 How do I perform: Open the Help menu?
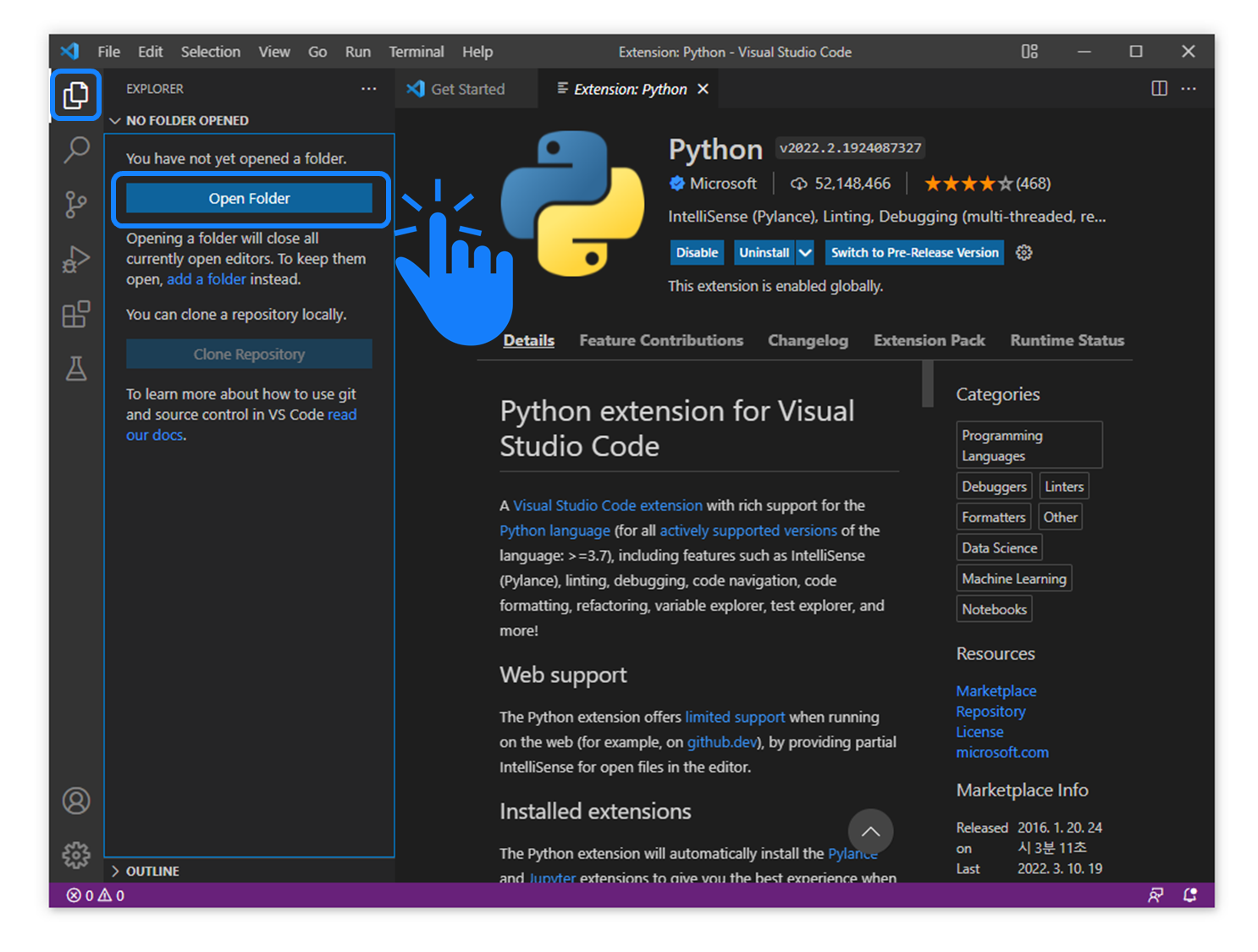477,52
